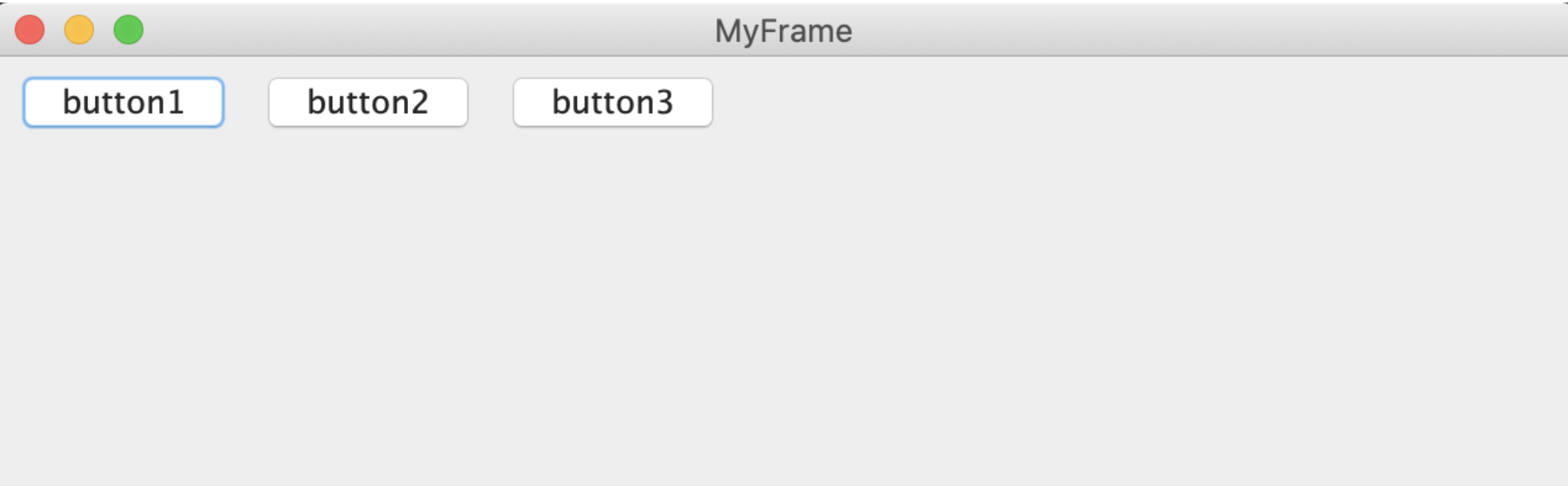
Task: Click the red close dot
Action: (x=30, y=30)
